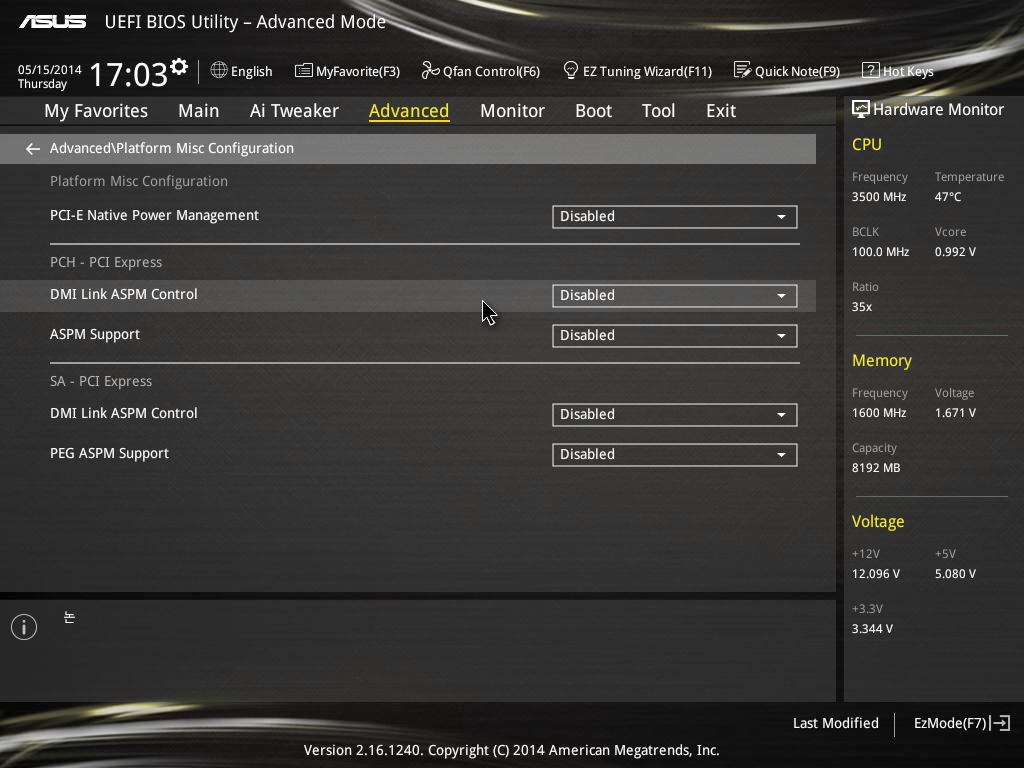Select SA DMI Link ASPM Control label
Image resolution: width=1024 pixels, height=768 pixels.
123,413
